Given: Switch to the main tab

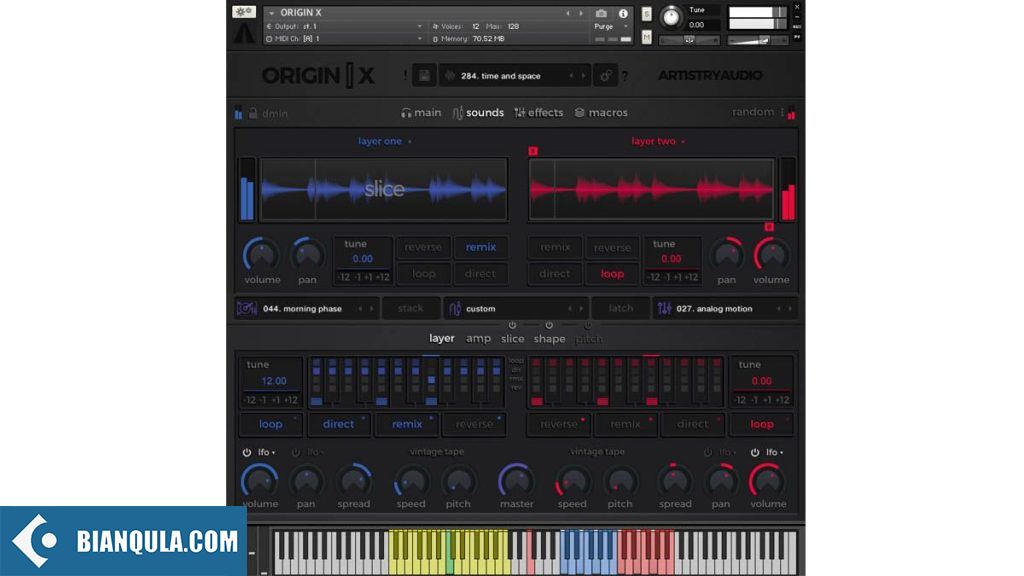Looking at the screenshot, I should (421, 112).
